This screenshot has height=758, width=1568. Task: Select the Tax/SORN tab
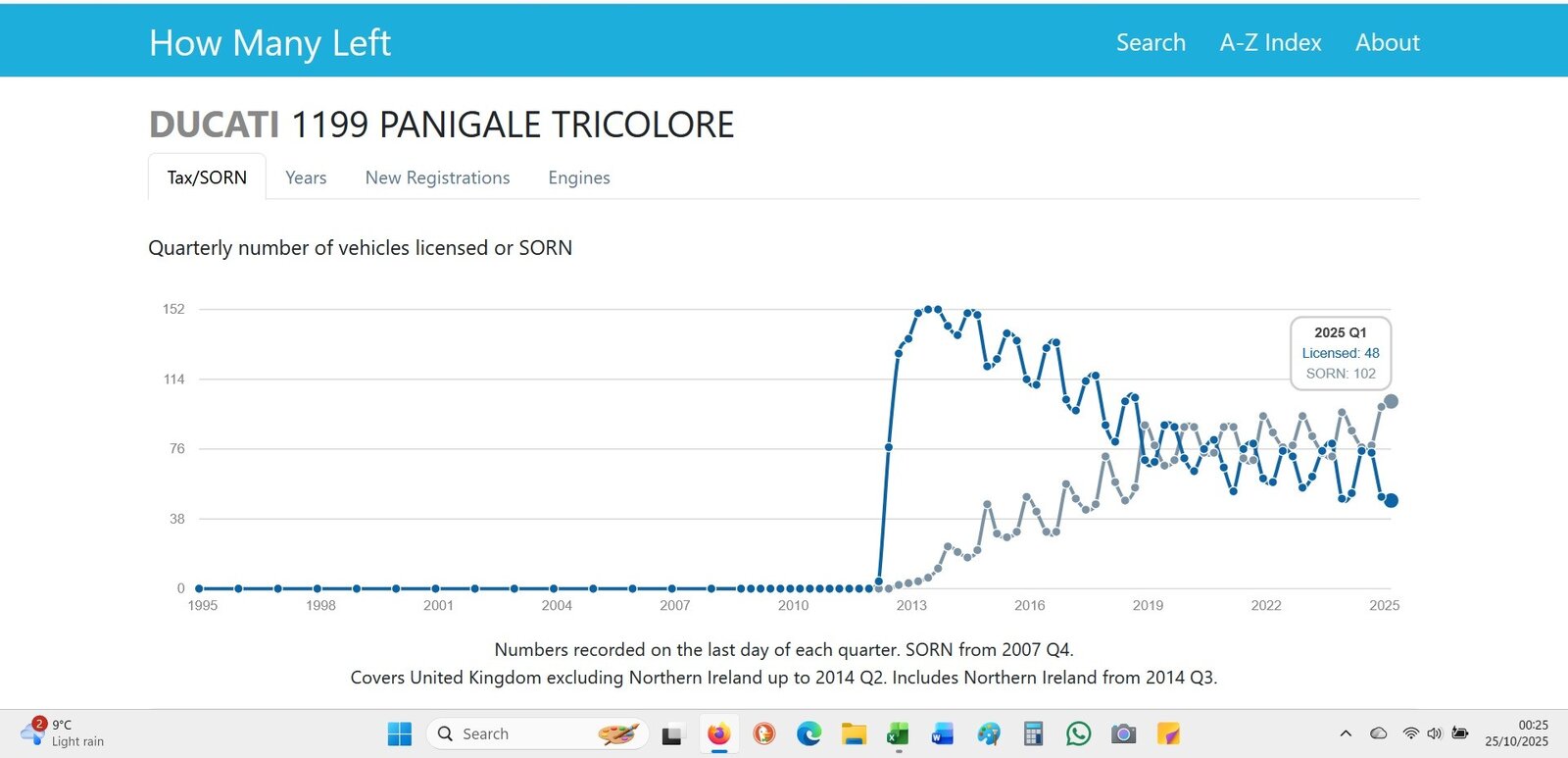click(x=207, y=177)
